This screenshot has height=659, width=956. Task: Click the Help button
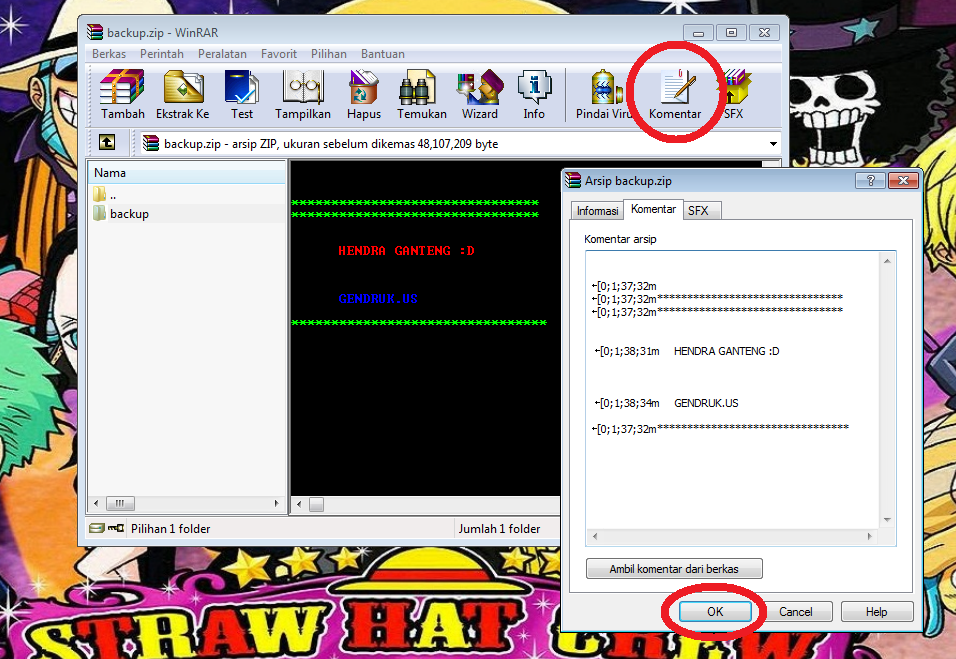[877, 611]
